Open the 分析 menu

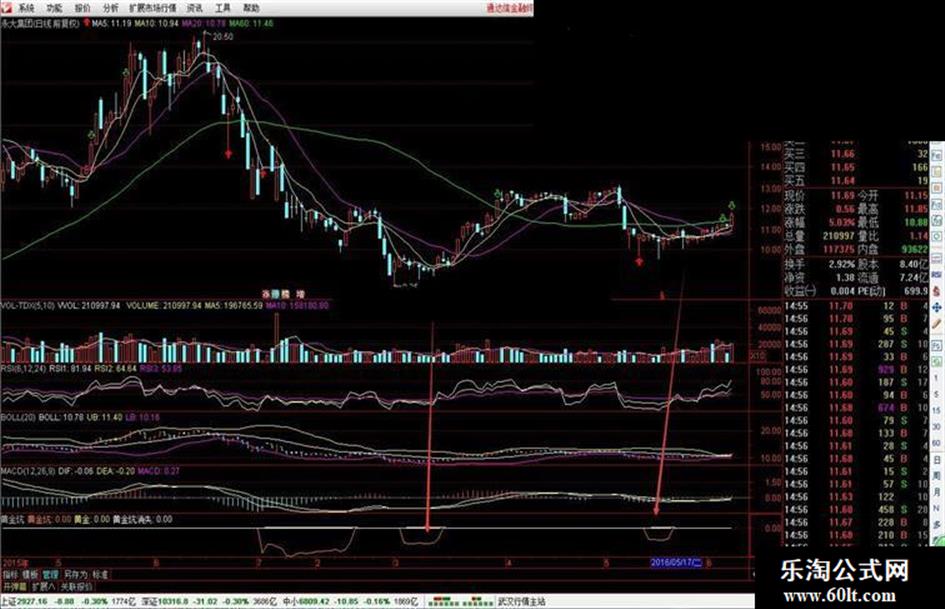(x=110, y=8)
